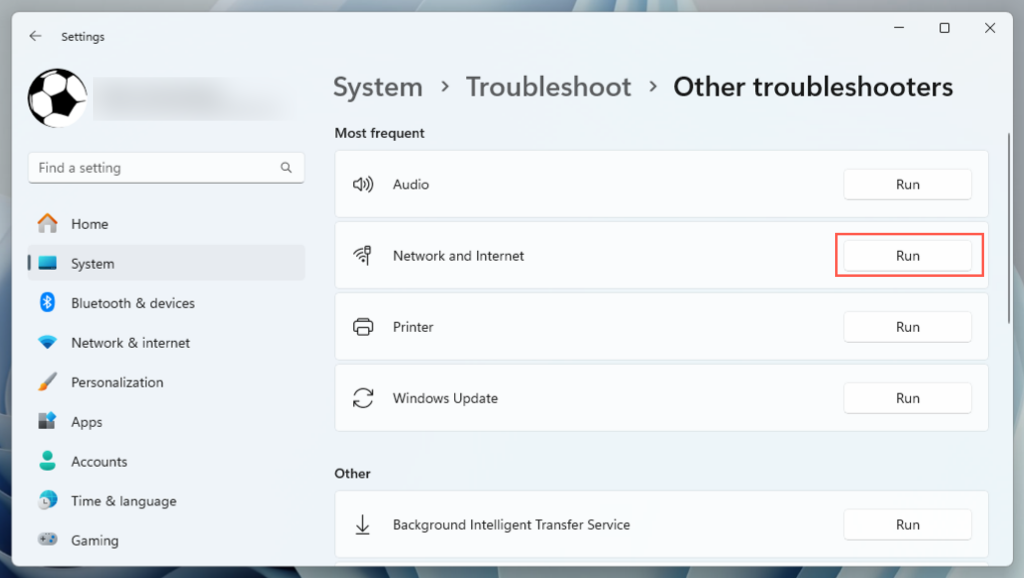Run the Network and Internet troubleshooter

[x=907, y=256]
